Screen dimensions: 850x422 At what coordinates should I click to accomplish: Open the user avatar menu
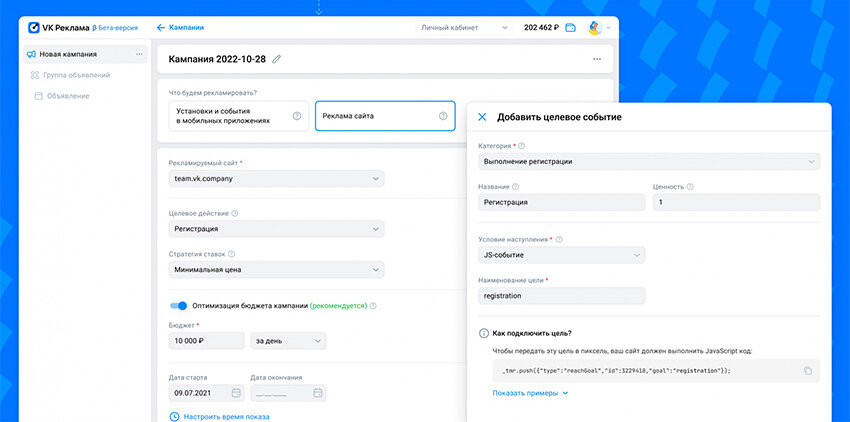[595, 28]
